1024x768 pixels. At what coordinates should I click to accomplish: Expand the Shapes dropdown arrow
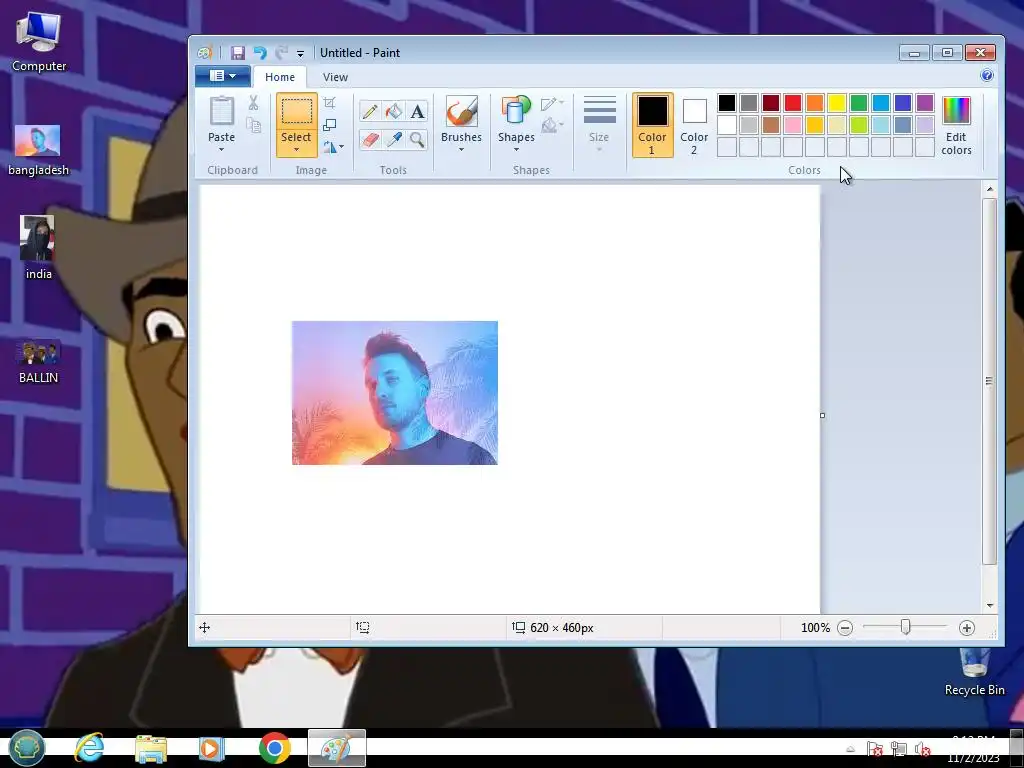tap(516, 150)
